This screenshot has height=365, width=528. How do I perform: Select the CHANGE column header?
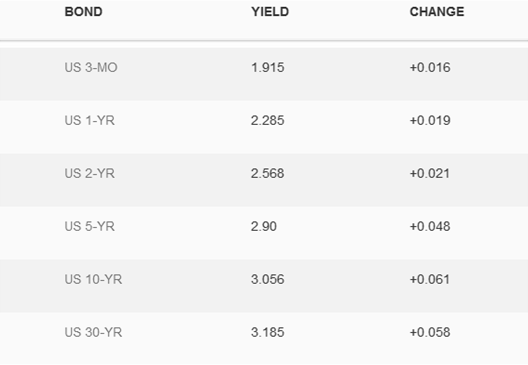(x=437, y=12)
